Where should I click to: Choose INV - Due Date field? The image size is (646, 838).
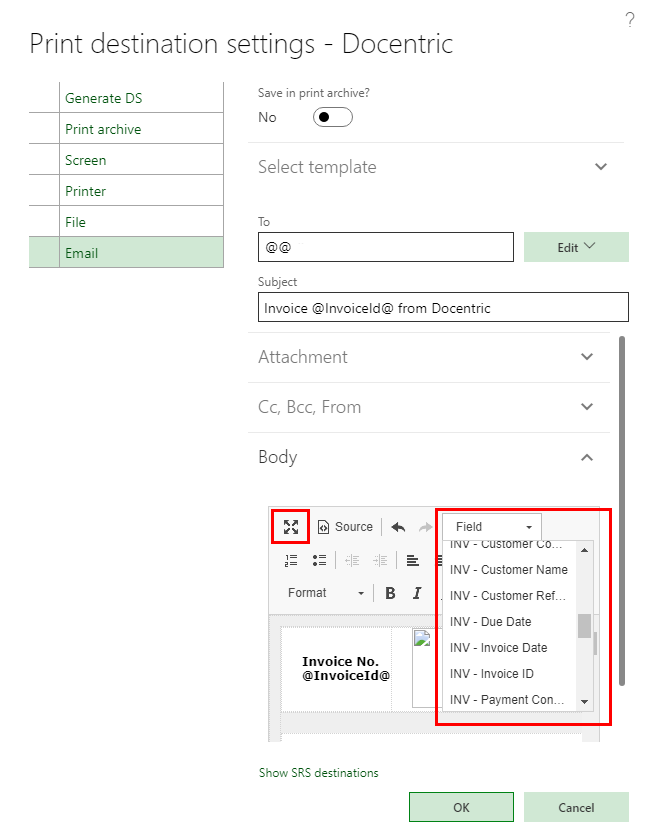tap(510, 622)
